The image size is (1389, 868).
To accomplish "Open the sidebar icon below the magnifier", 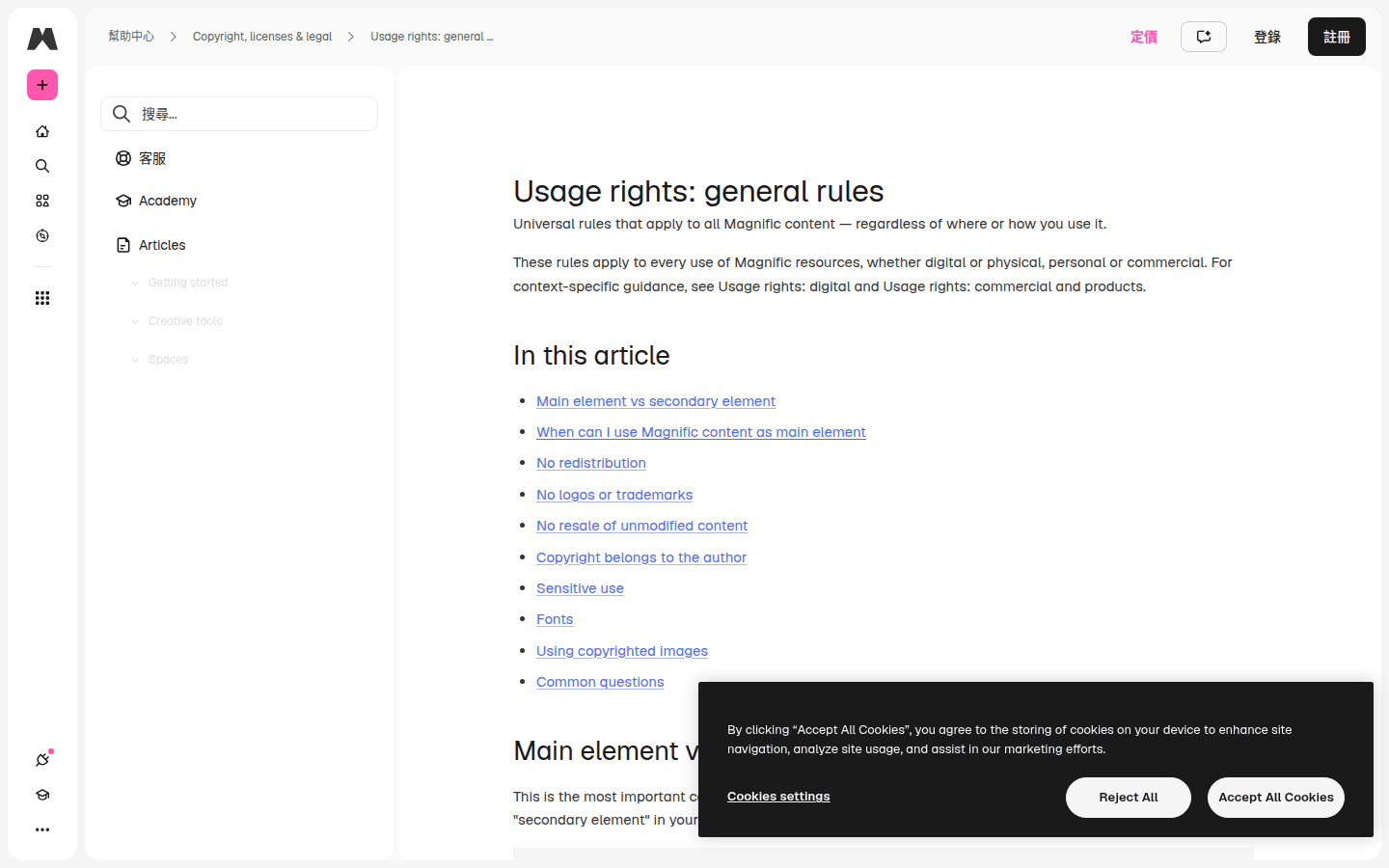I will (42, 201).
